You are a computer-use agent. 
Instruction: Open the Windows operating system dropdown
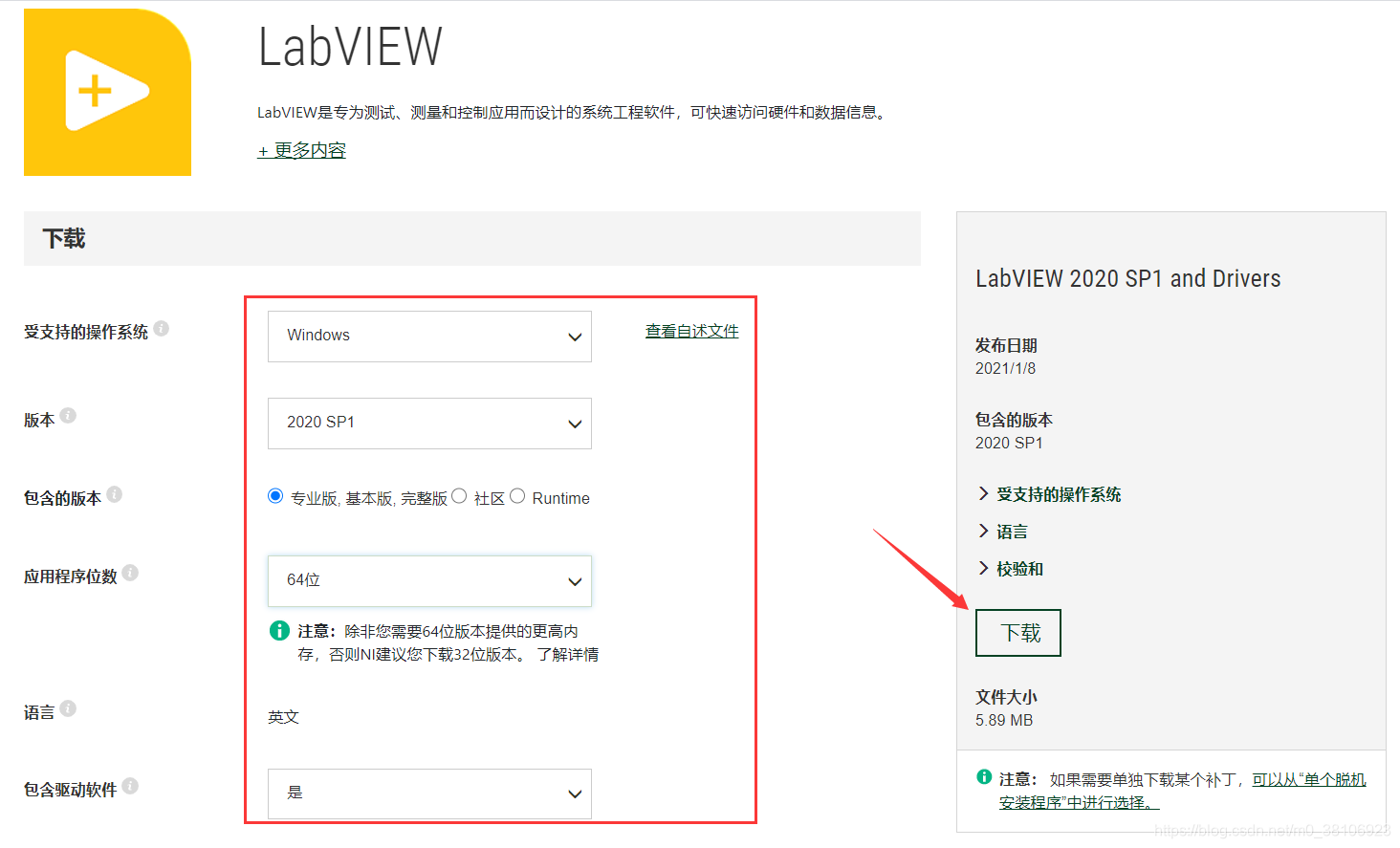pyautogui.click(x=429, y=337)
